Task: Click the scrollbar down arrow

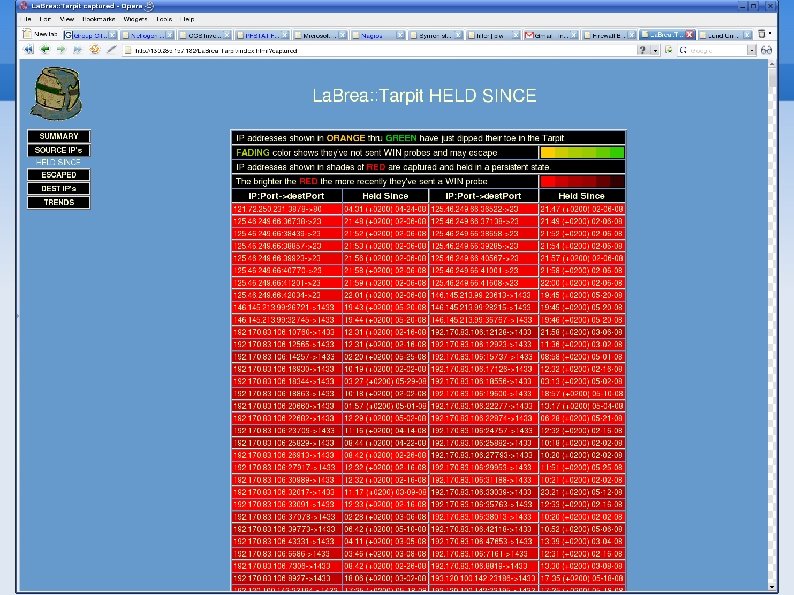Action: [772, 587]
